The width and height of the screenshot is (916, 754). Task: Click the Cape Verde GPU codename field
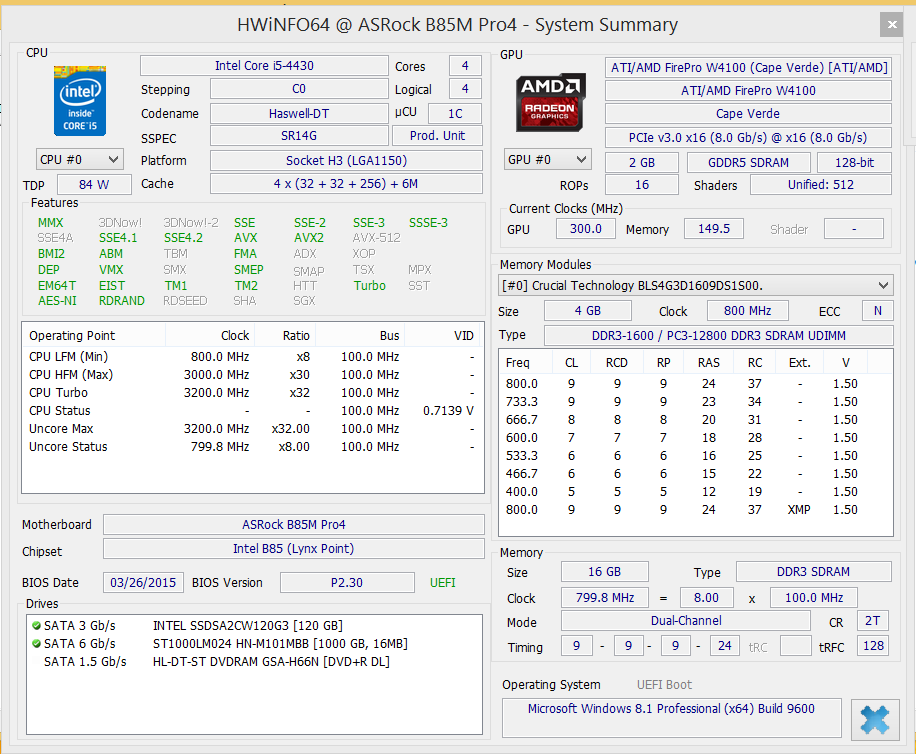[x=748, y=113]
